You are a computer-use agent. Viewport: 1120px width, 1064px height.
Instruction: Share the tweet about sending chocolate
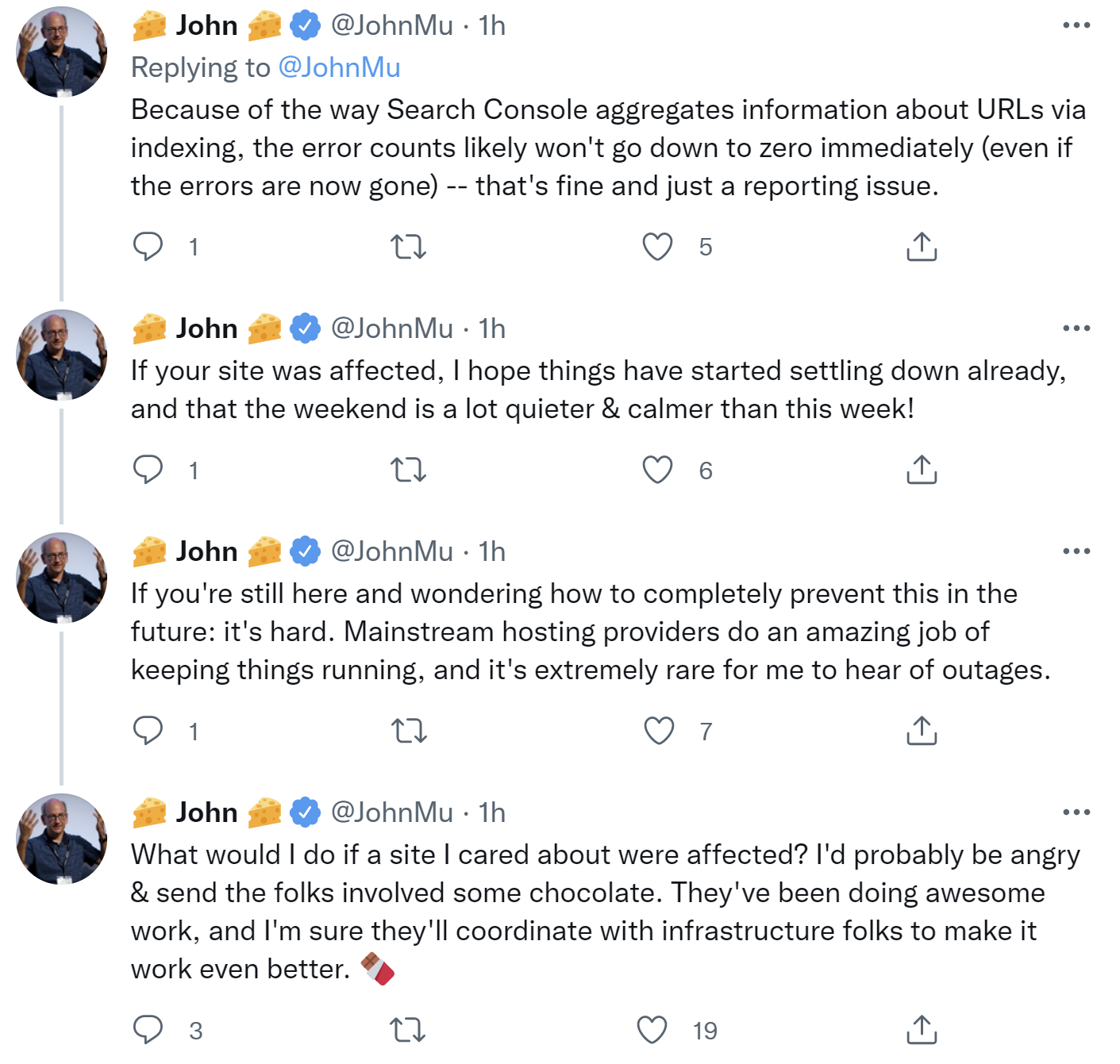pyautogui.click(x=921, y=1029)
